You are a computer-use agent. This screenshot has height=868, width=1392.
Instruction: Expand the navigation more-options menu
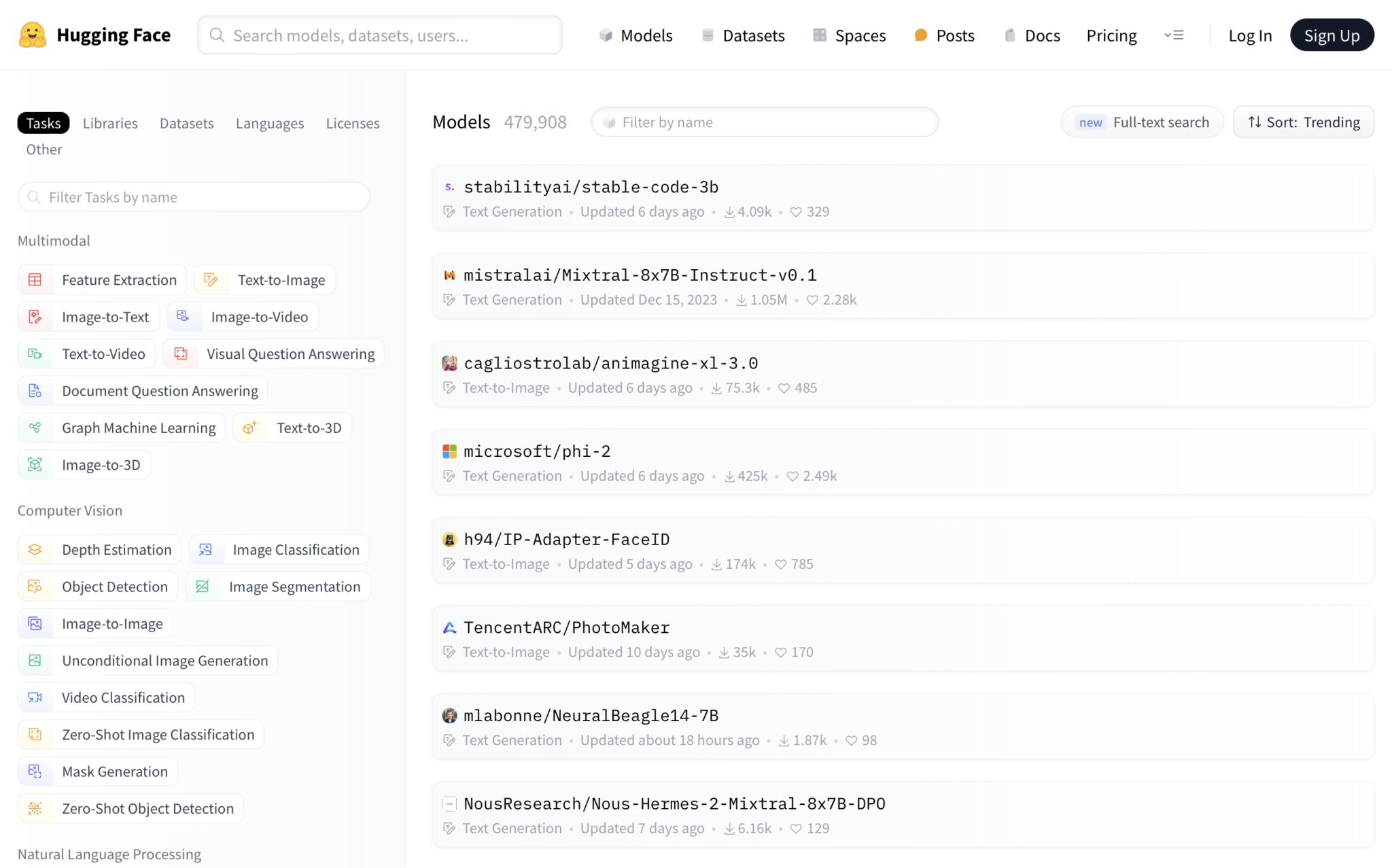click(x=1174, y=35)
